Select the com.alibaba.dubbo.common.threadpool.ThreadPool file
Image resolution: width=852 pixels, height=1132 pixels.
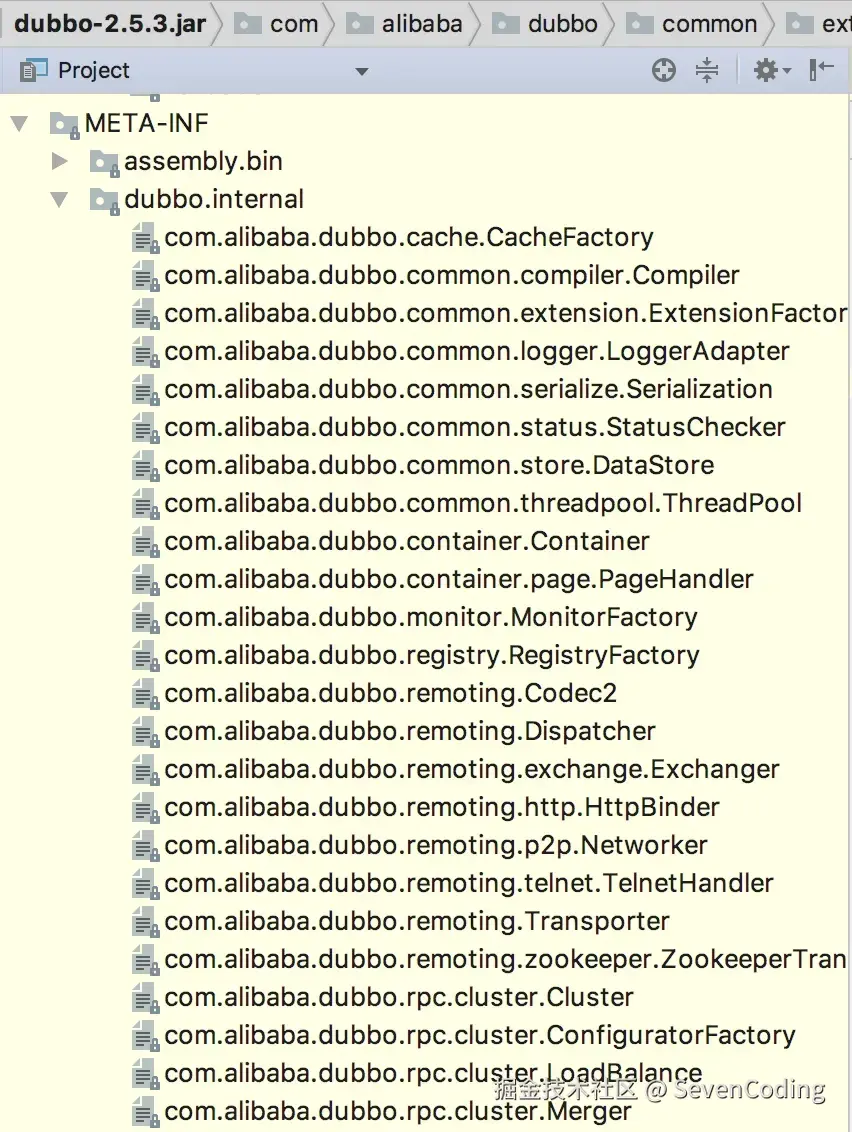(x=483, y=504)
